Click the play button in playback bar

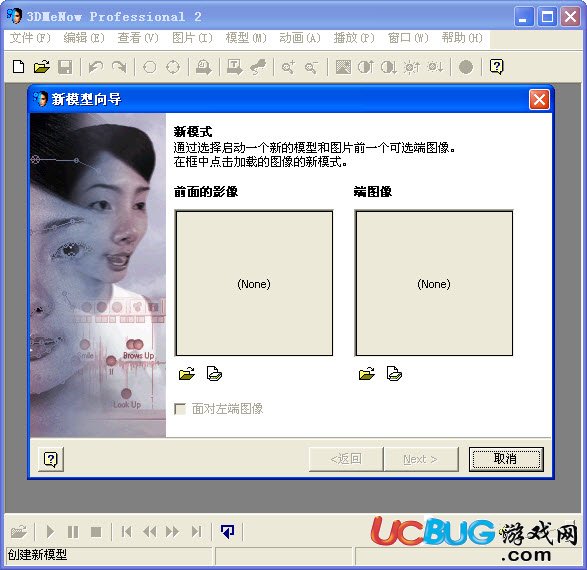(50, 531)
